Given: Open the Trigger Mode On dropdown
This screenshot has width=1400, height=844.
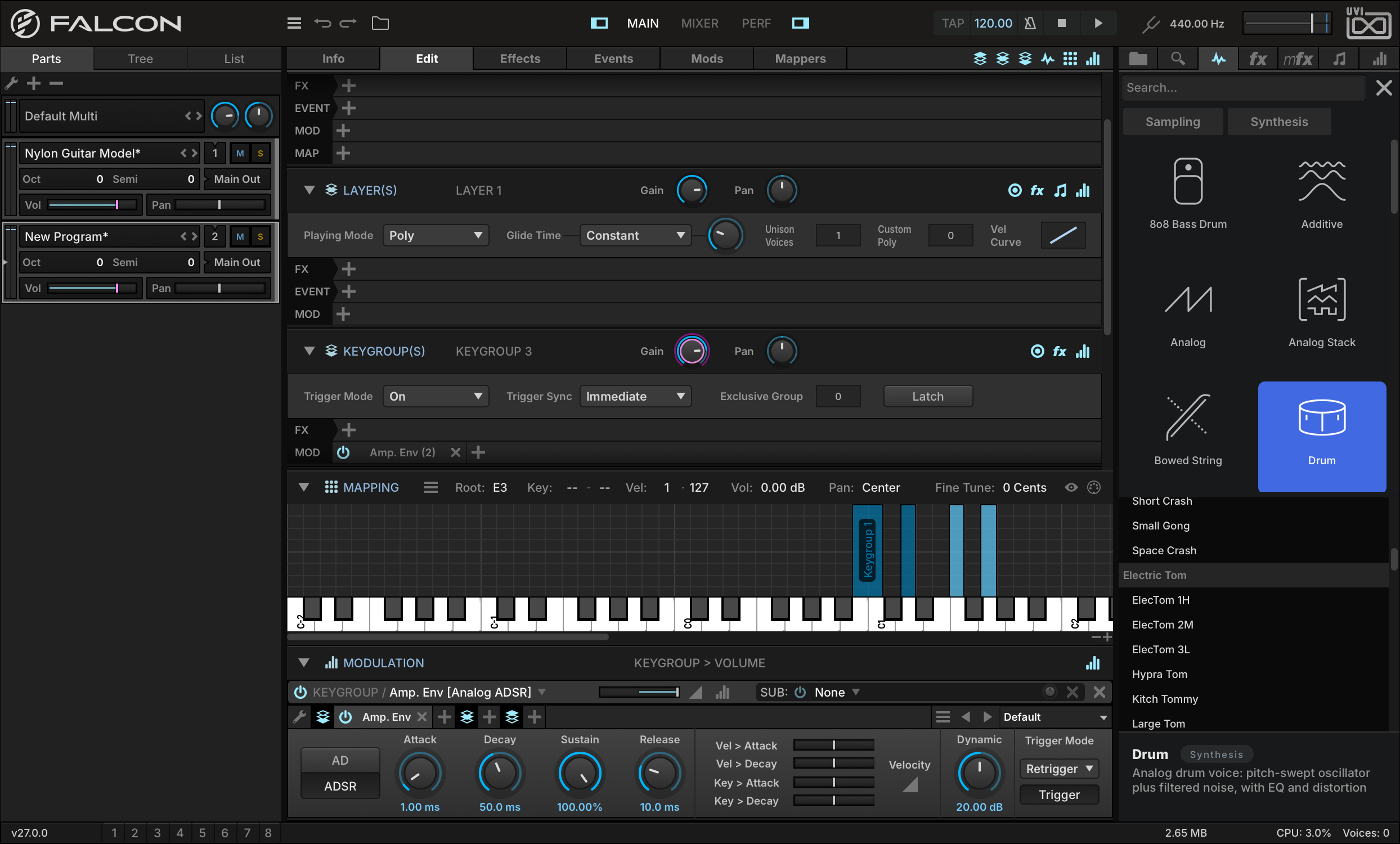Looking at the screenshot, I should [x=435, y=397].
